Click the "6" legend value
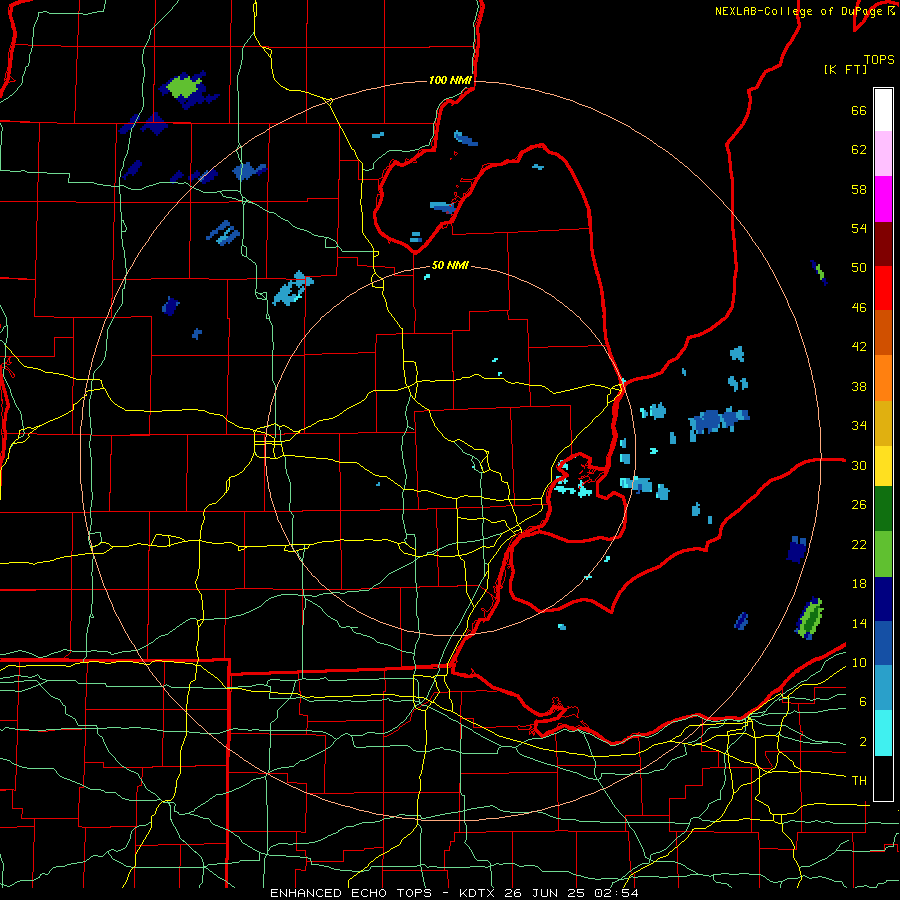Screen dimensions: 900x900 click(x=863, y=702)
